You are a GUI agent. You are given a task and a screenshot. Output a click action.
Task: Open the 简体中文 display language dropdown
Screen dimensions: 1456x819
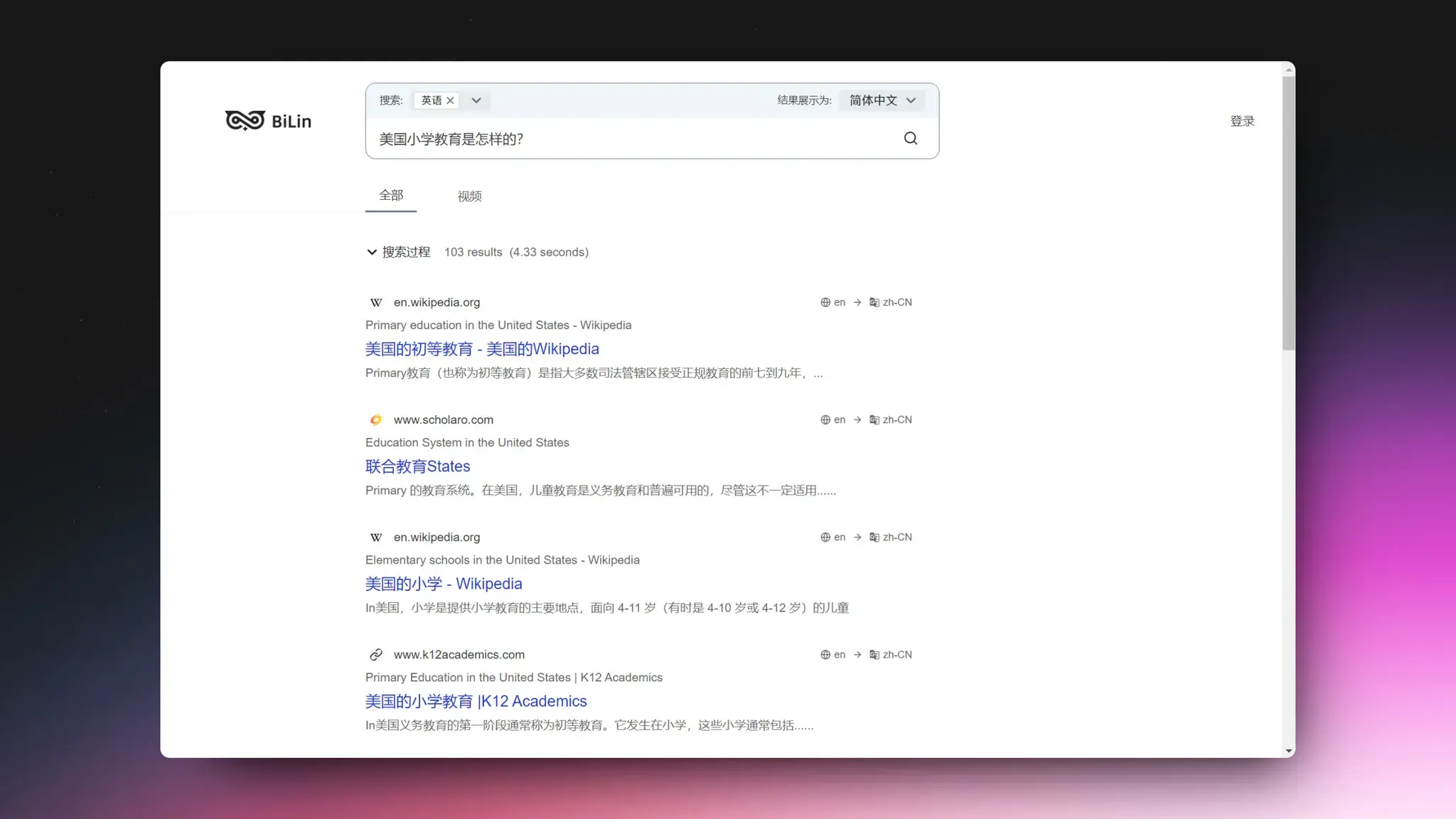click(882, 100)
